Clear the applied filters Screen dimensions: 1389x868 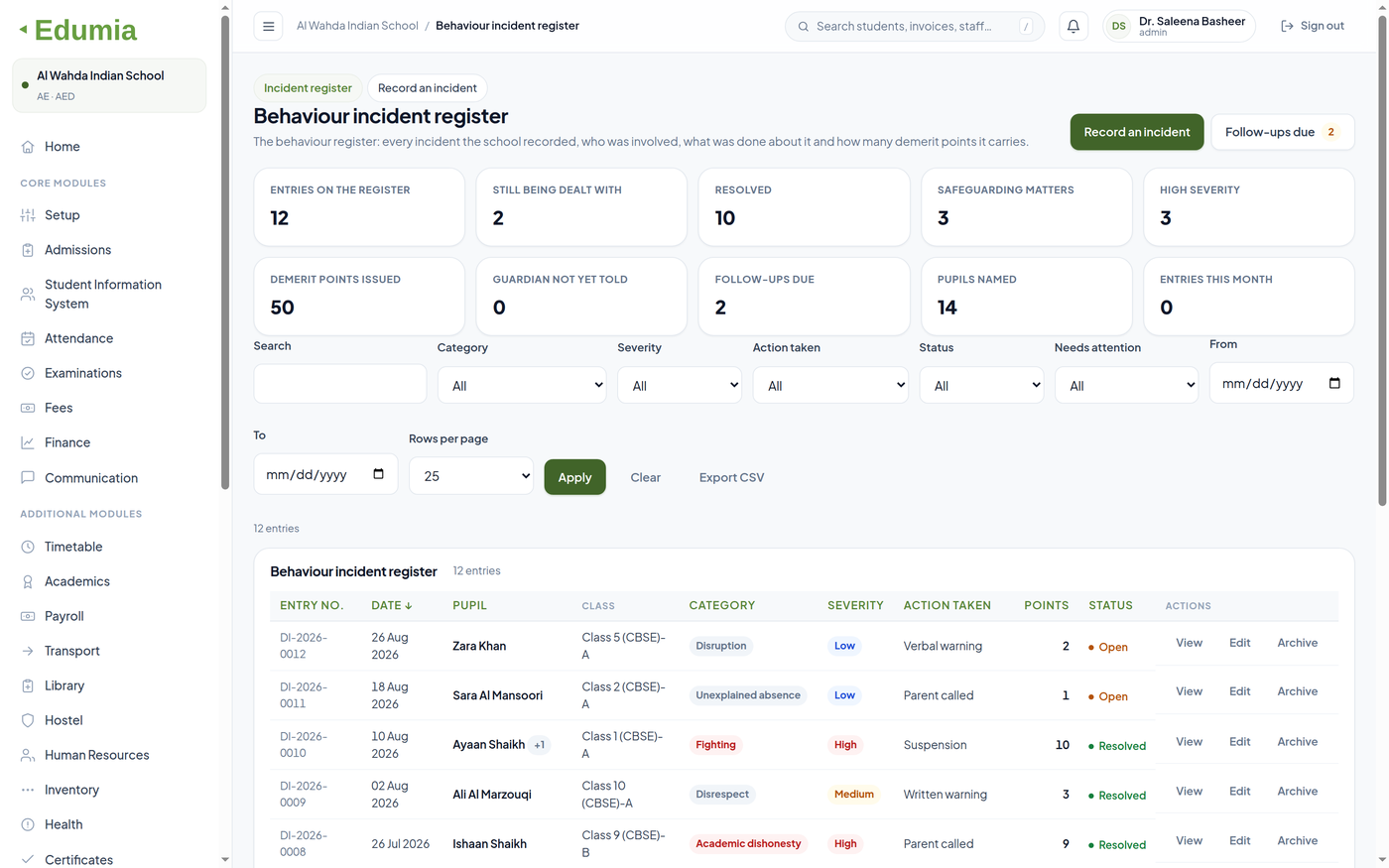[645, 477]
